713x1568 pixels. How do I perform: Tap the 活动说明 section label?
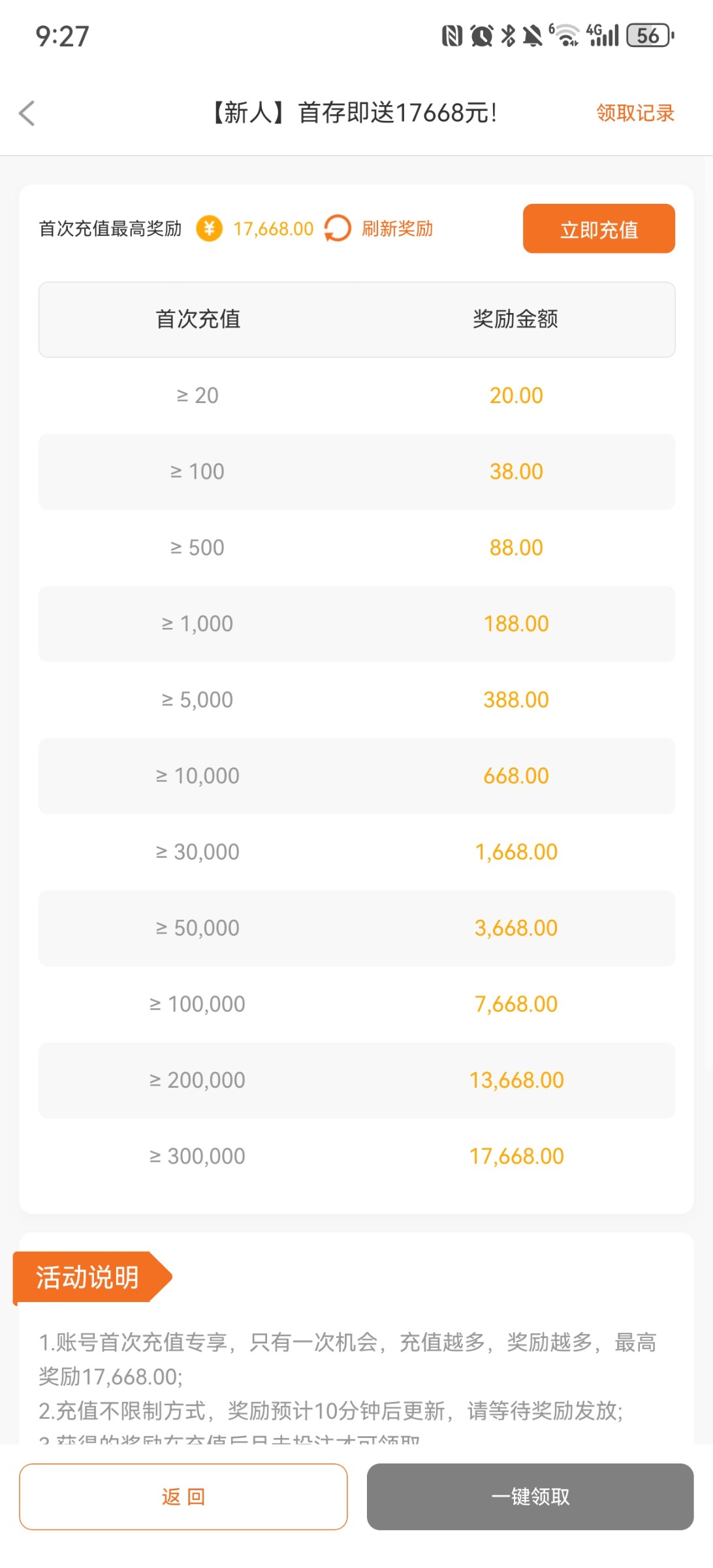tap(87, 1277)
